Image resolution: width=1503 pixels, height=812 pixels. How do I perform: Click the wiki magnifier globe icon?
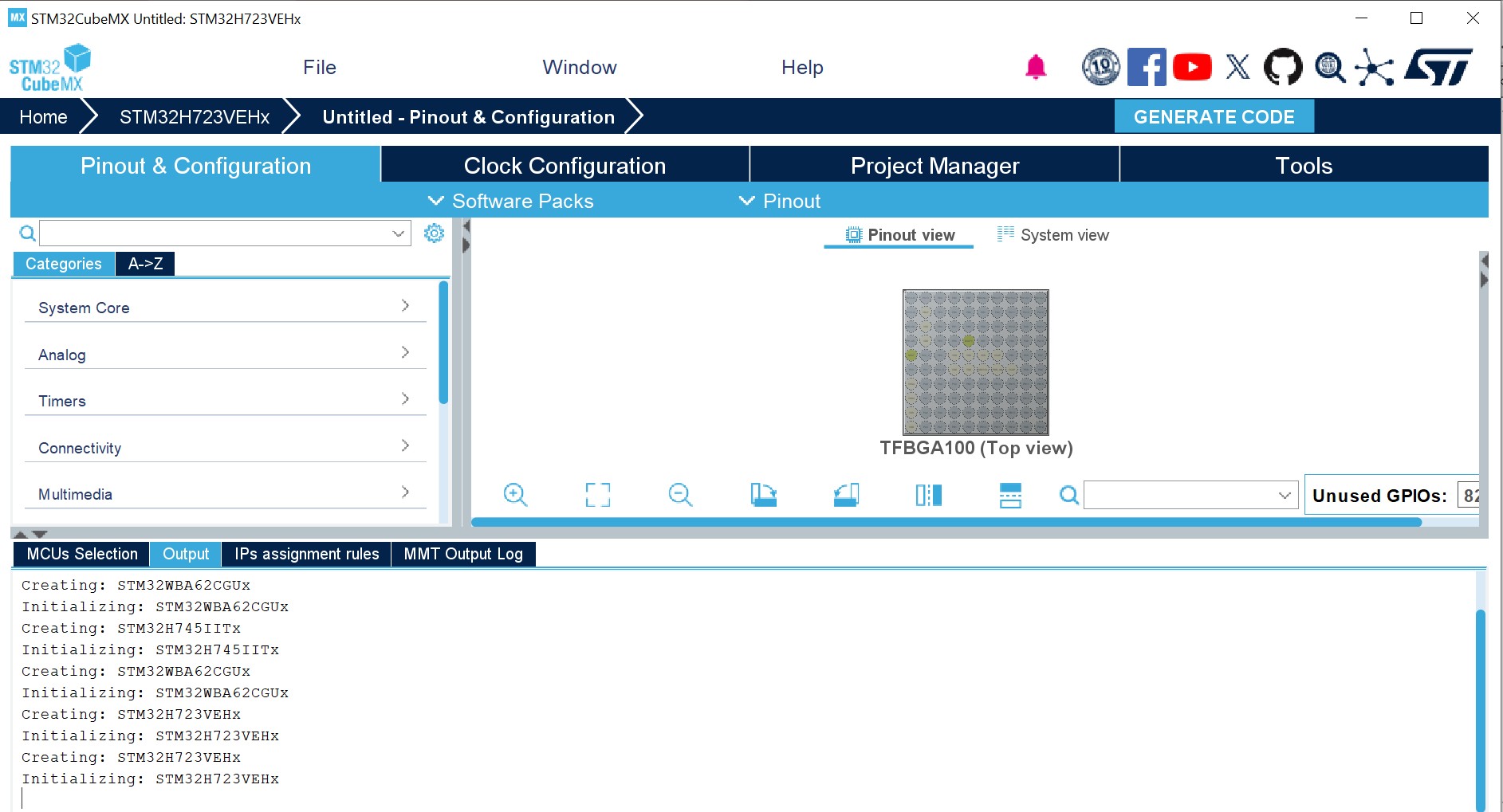(x=1330, y=67)
